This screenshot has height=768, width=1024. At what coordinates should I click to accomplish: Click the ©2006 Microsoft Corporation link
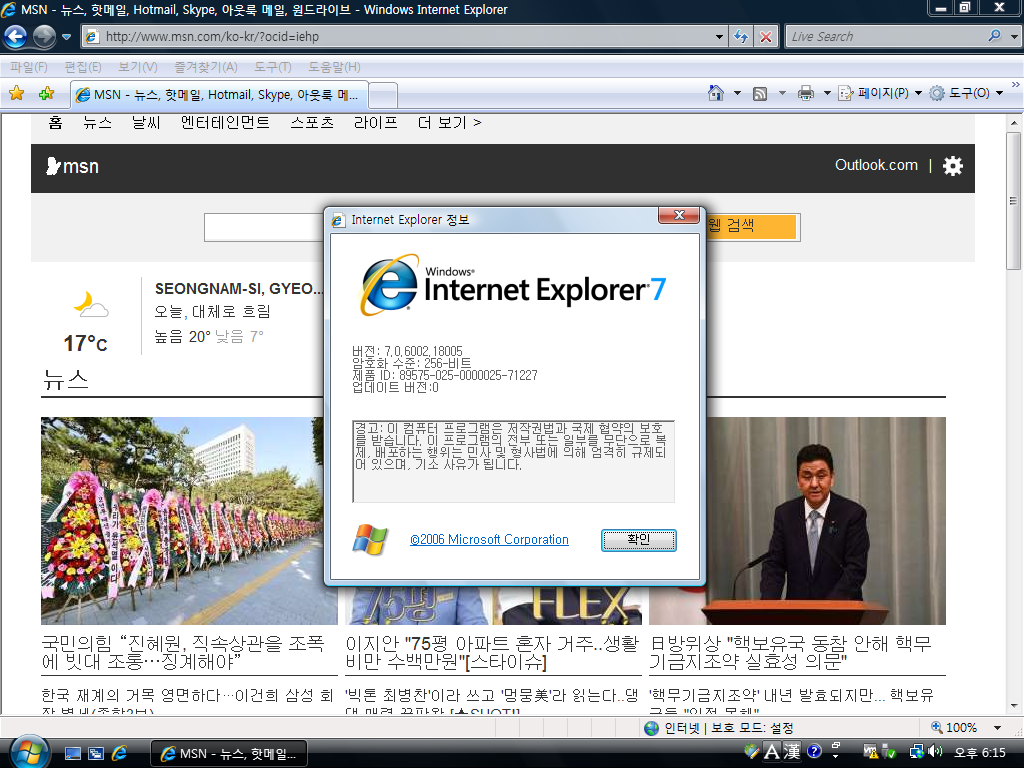489,539
